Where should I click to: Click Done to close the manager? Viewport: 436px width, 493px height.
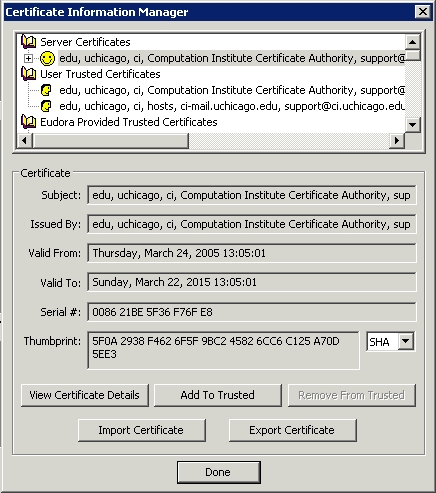[218, 472]
